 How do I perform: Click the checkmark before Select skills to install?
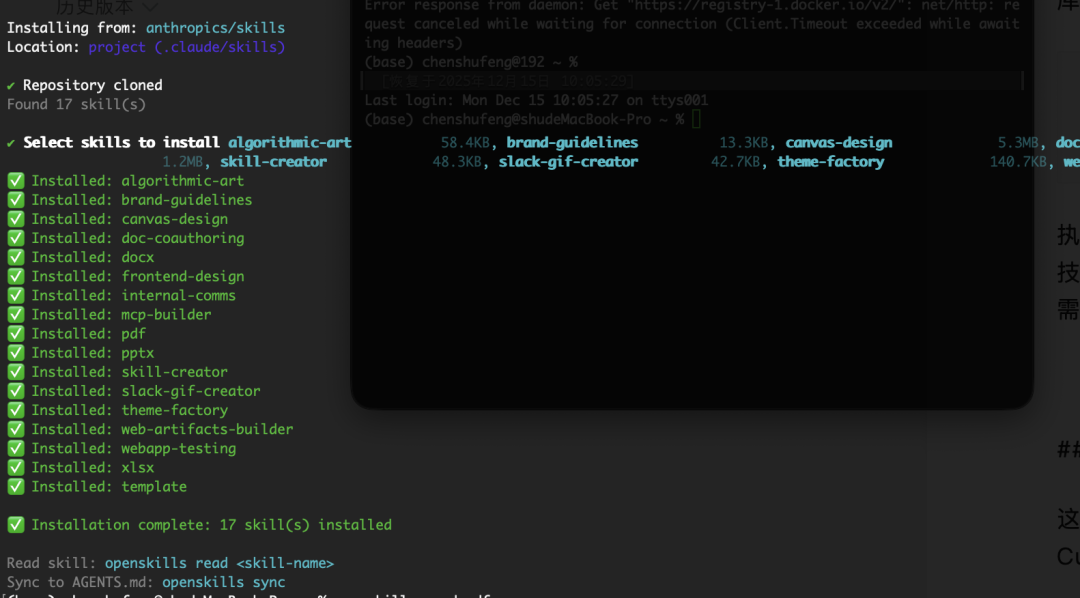(11, 143)
